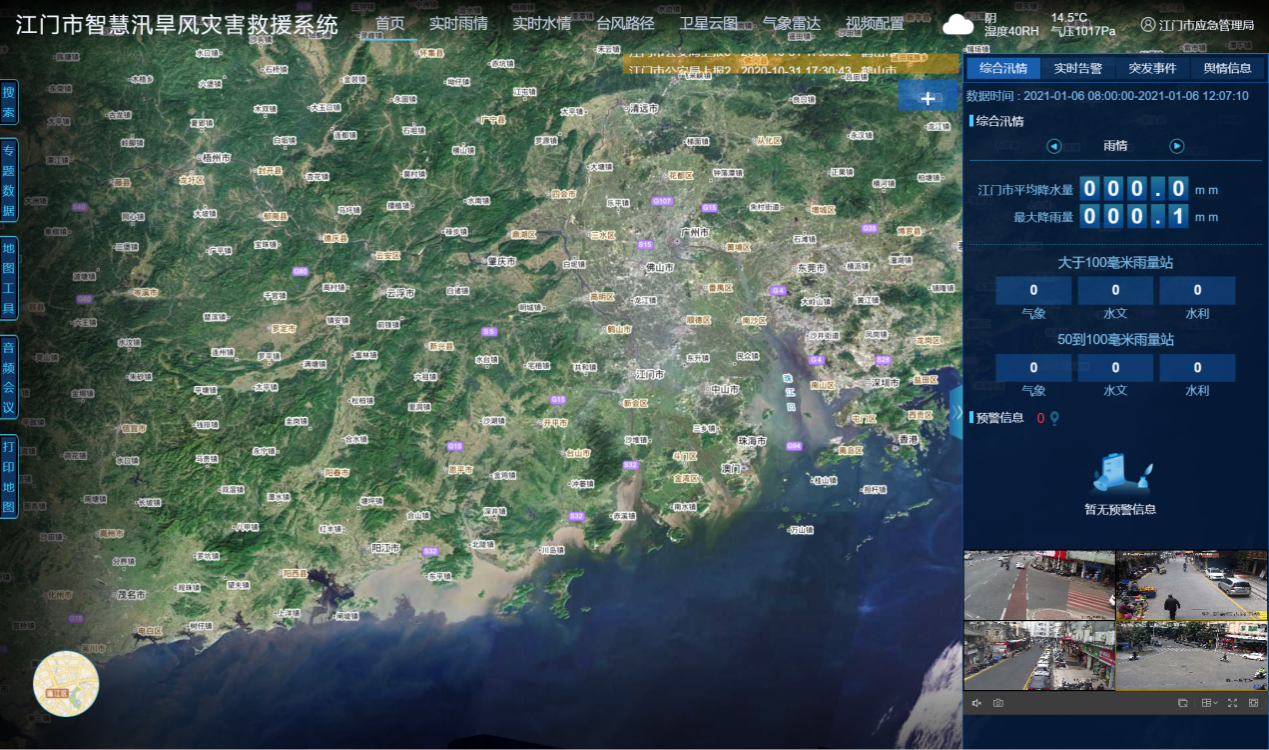Open the 气象雷达 menu
The image size is (1269, 750).
792,24
